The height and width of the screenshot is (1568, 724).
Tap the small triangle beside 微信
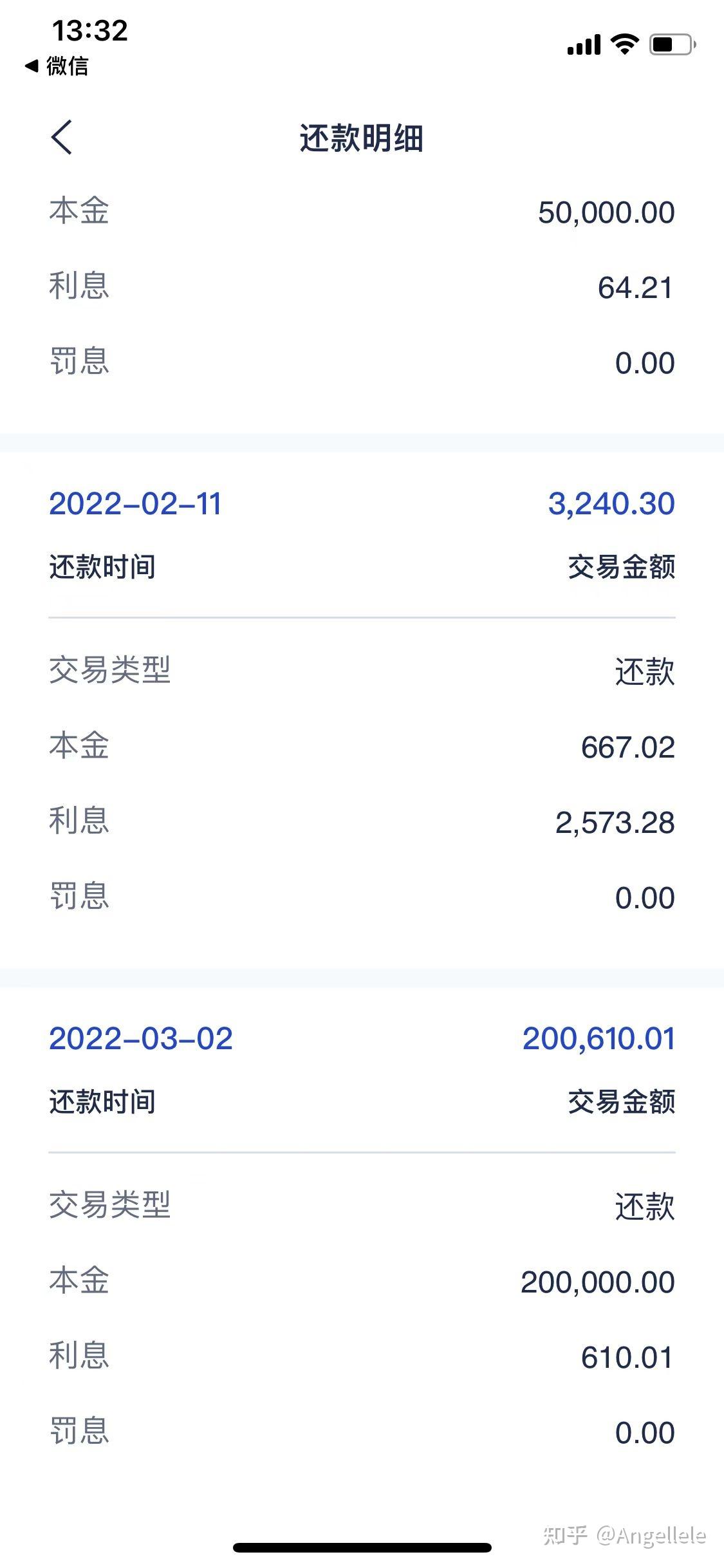click(x=32, y=66)
